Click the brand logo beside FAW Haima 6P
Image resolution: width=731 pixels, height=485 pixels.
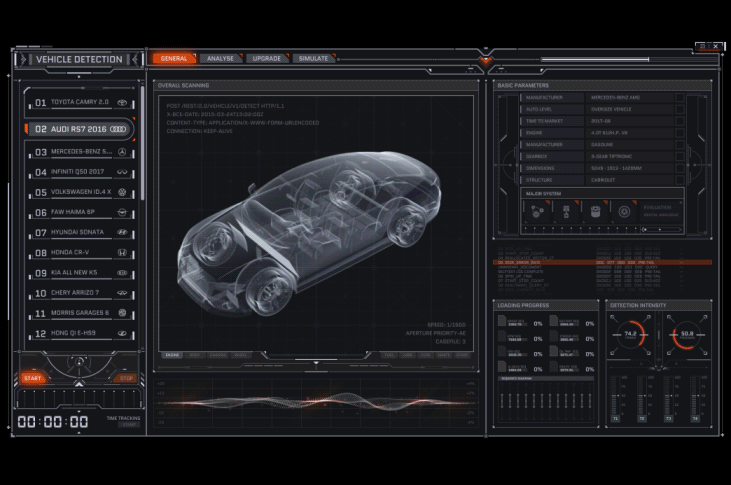(122, 212)
